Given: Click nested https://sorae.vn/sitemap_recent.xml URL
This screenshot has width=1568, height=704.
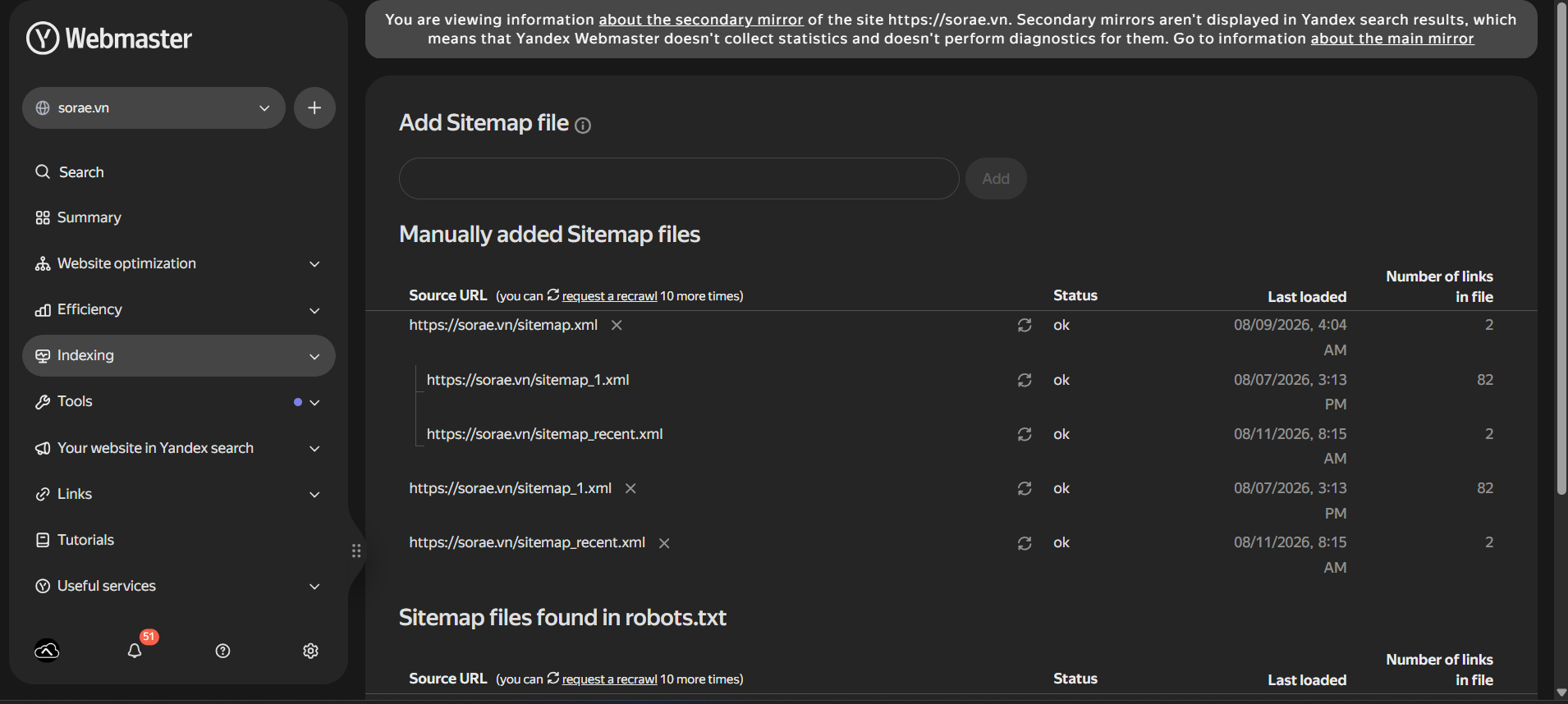Looking at the screenshot, I should point(544,434).
